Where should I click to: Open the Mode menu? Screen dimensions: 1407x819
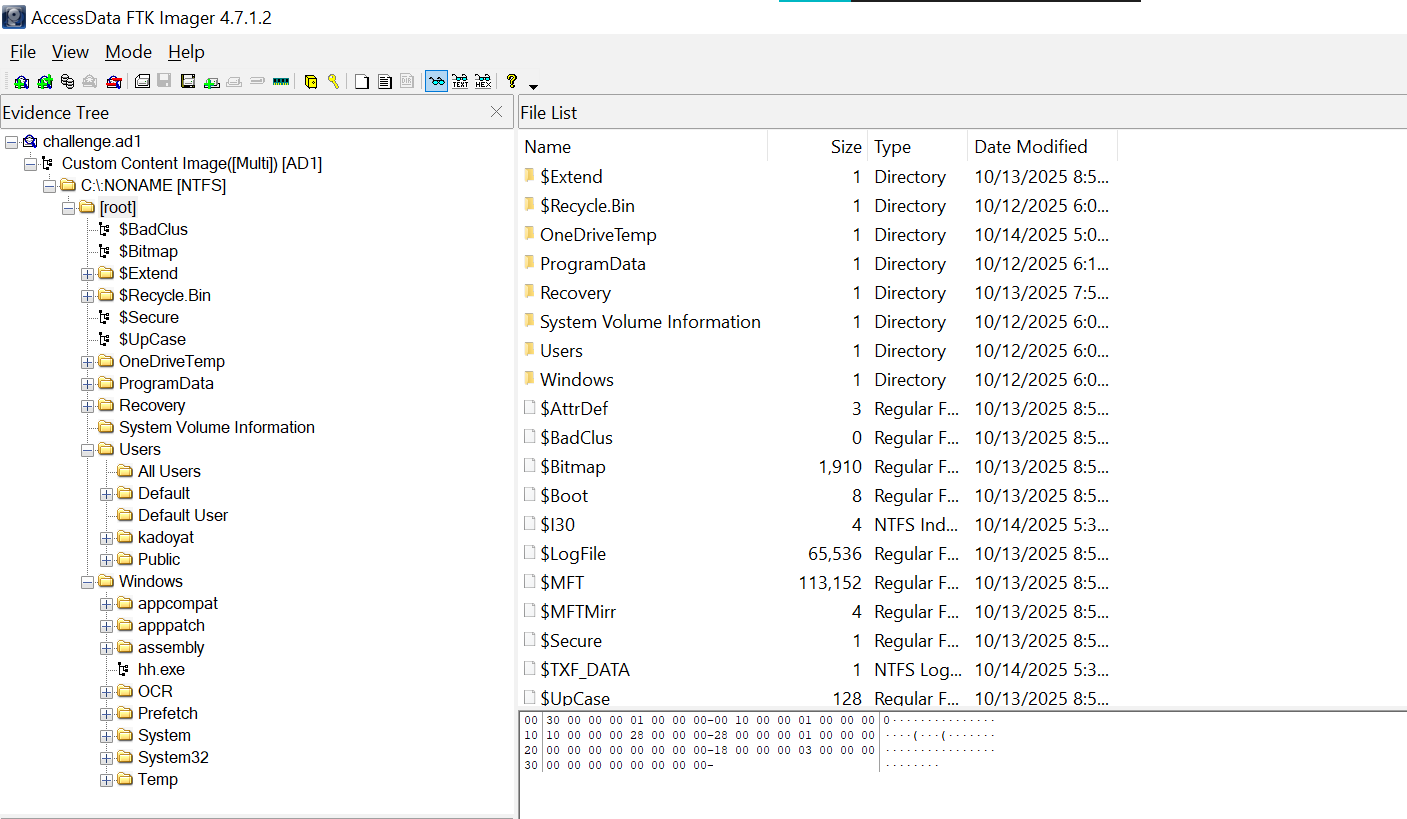point(129,52)
